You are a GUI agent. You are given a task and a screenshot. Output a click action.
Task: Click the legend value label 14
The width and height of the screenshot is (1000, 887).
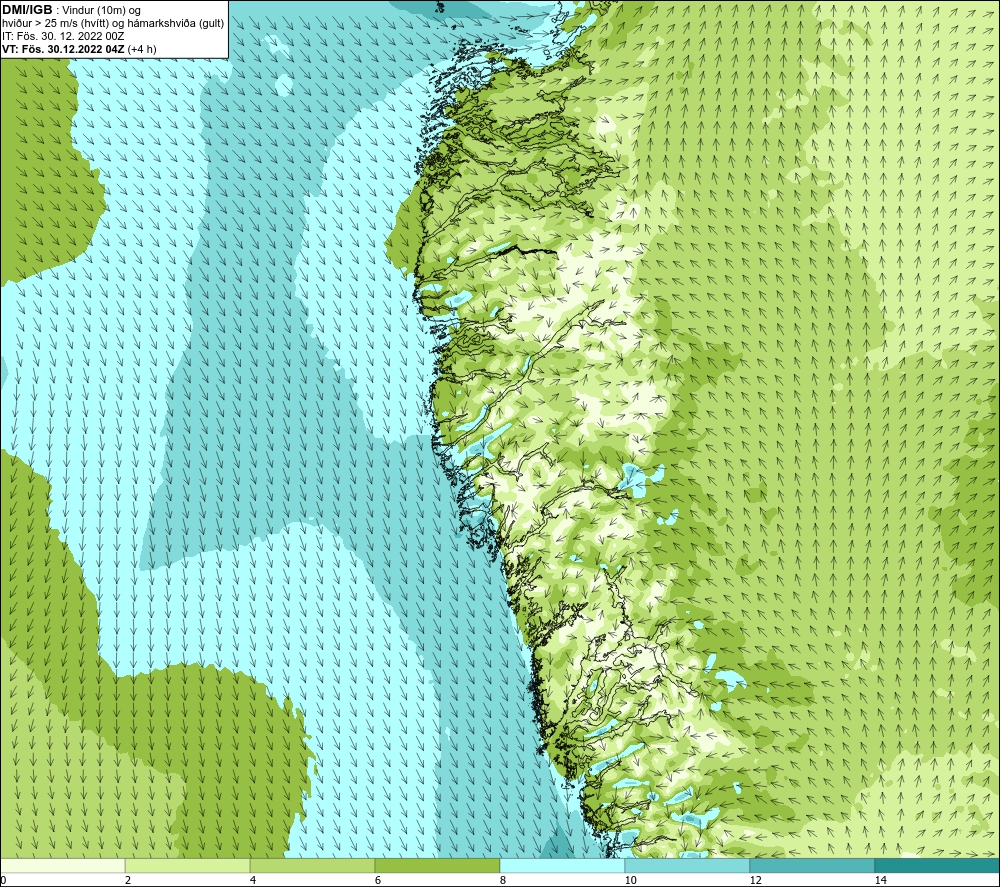[x=881, y=880]
